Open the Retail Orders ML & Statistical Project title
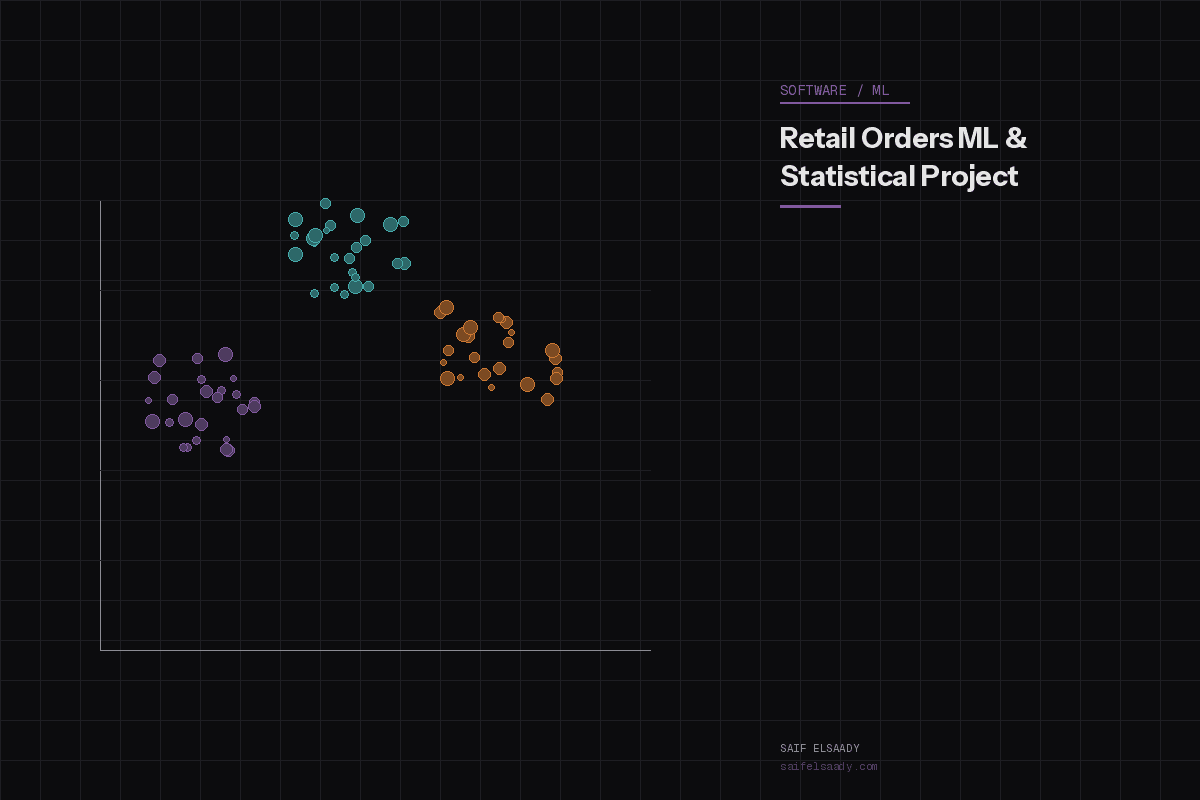 [902, 157]
